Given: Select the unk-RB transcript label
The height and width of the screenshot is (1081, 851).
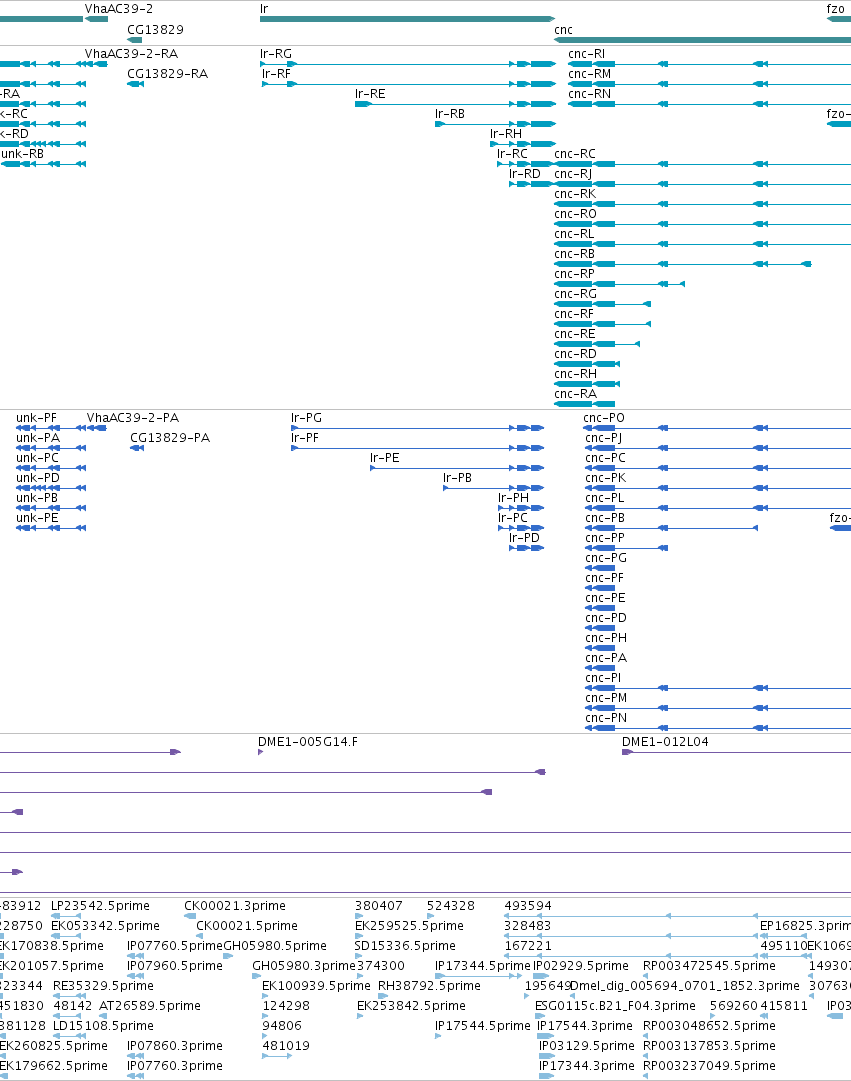Looking at the screenshot, I should click(x=22, y=154).
